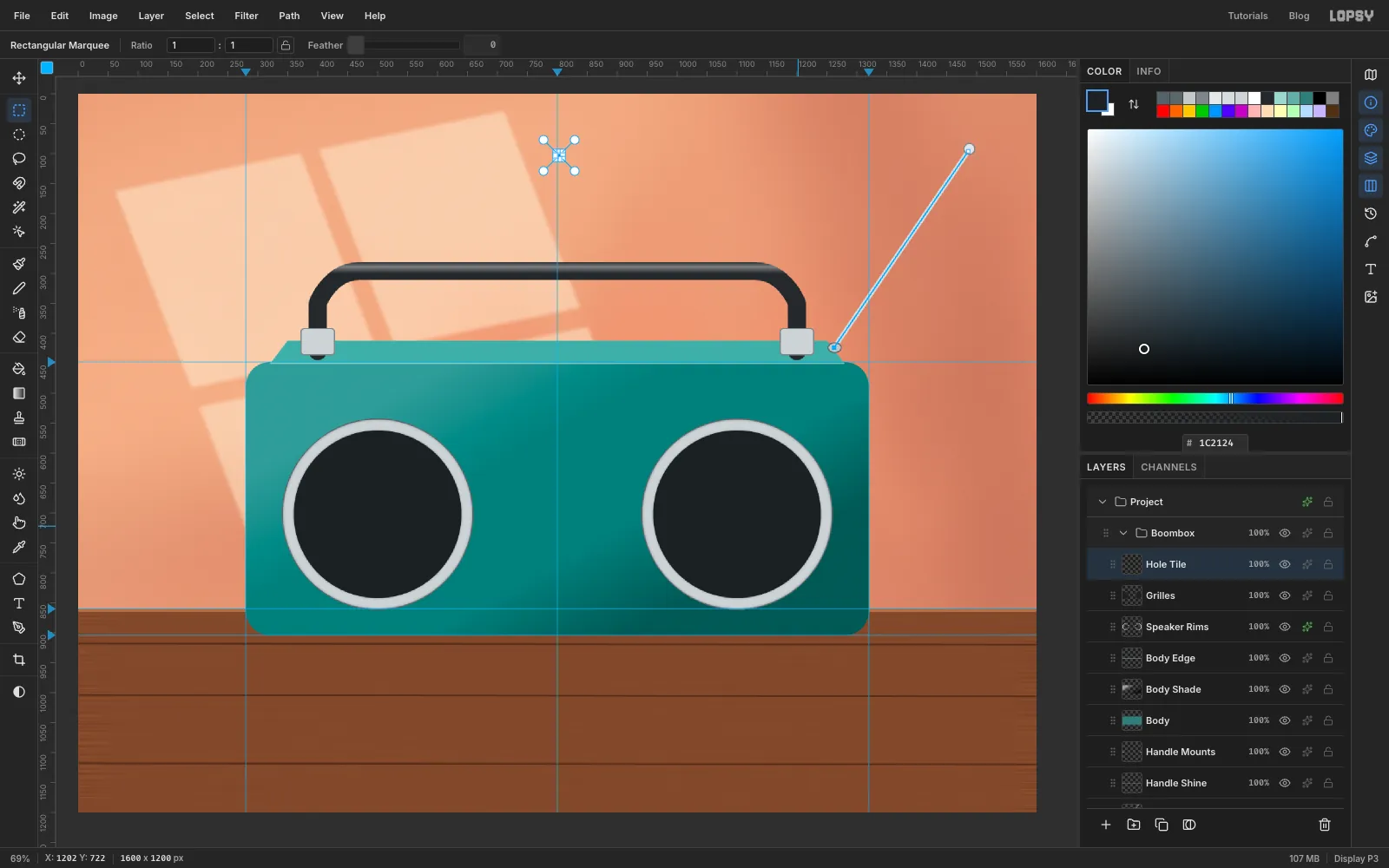Open the File menu
Image resolution: width=1389 pixels, height=868 pixels.
point(22,16)
